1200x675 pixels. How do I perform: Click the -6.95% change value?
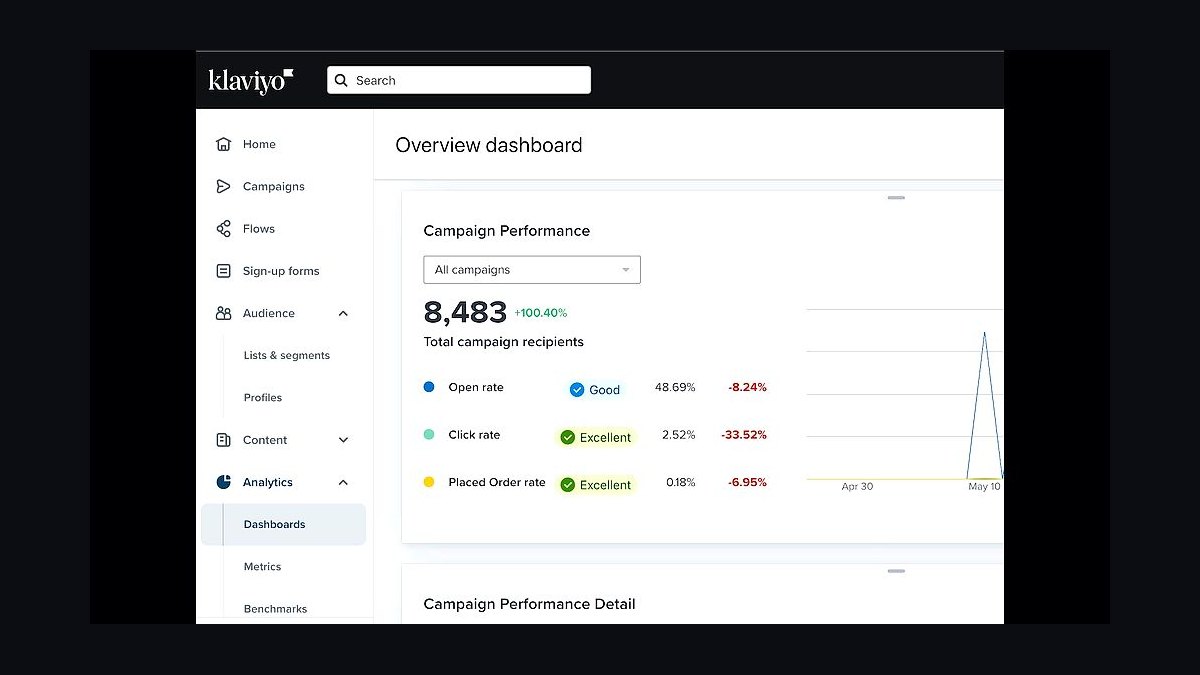pos(747,482)
